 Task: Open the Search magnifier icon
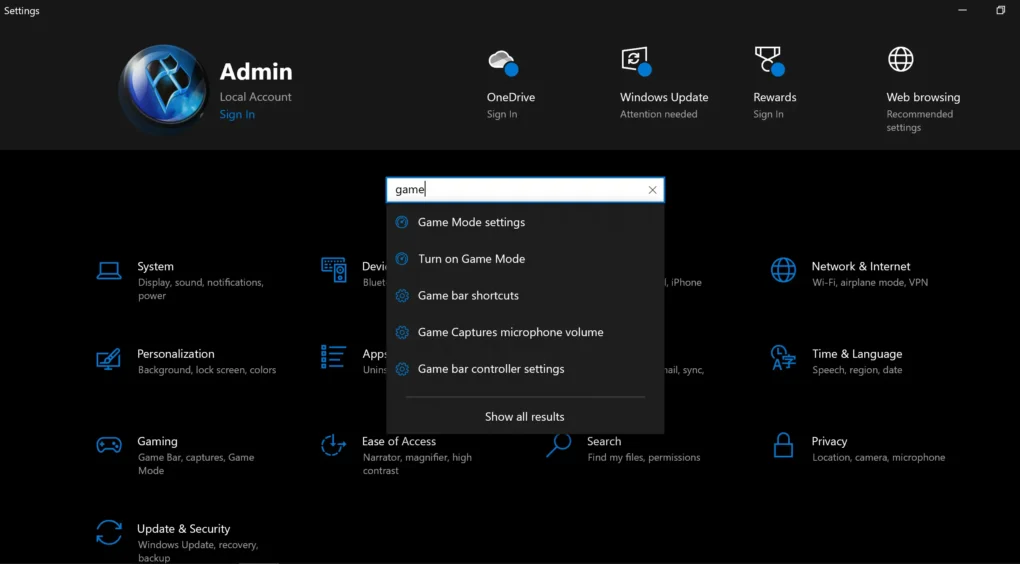point(558,445)
